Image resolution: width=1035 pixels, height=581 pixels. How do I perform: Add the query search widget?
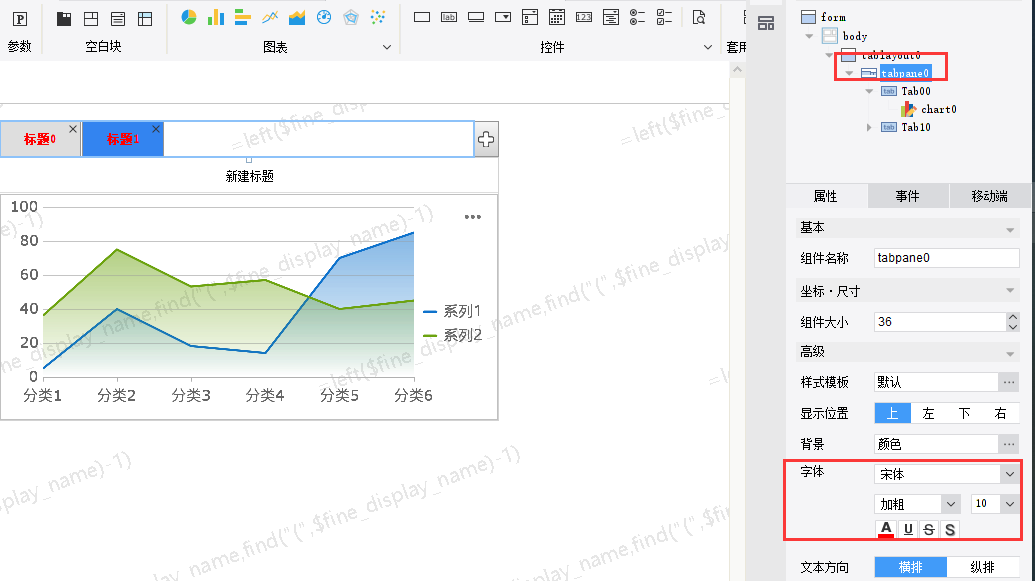point(699,17)
